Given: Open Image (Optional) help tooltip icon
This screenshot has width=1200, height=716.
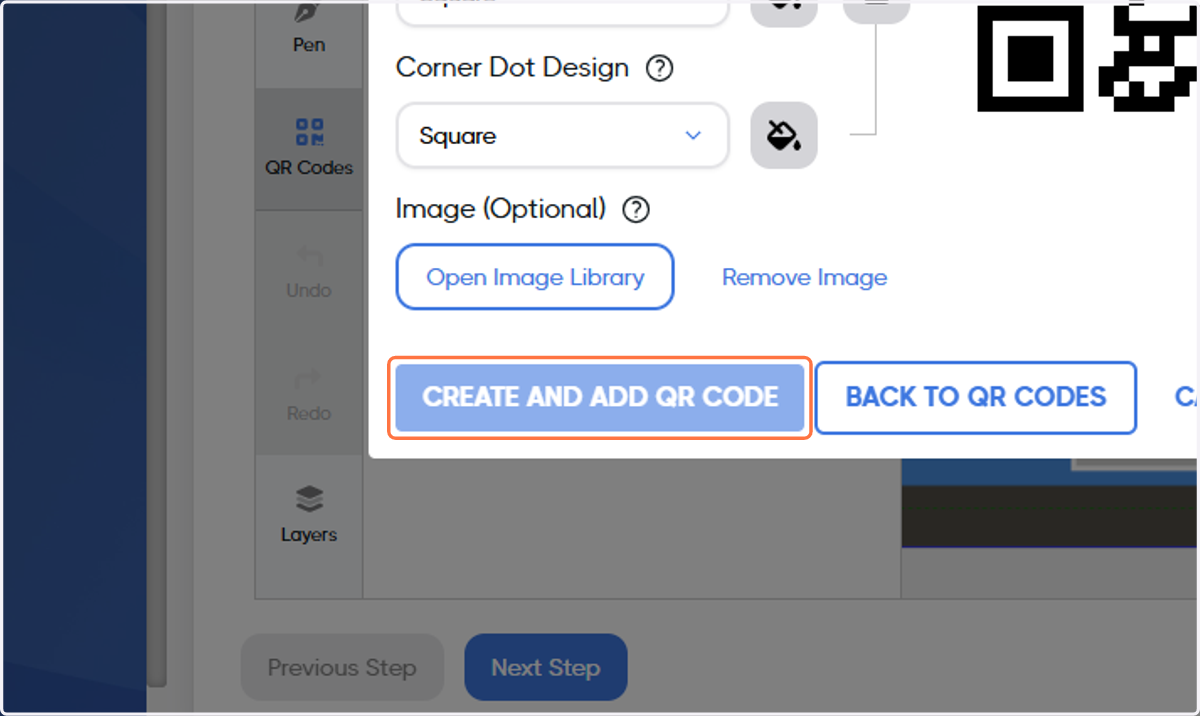Looking at the screenshot, I should (636, 210).
